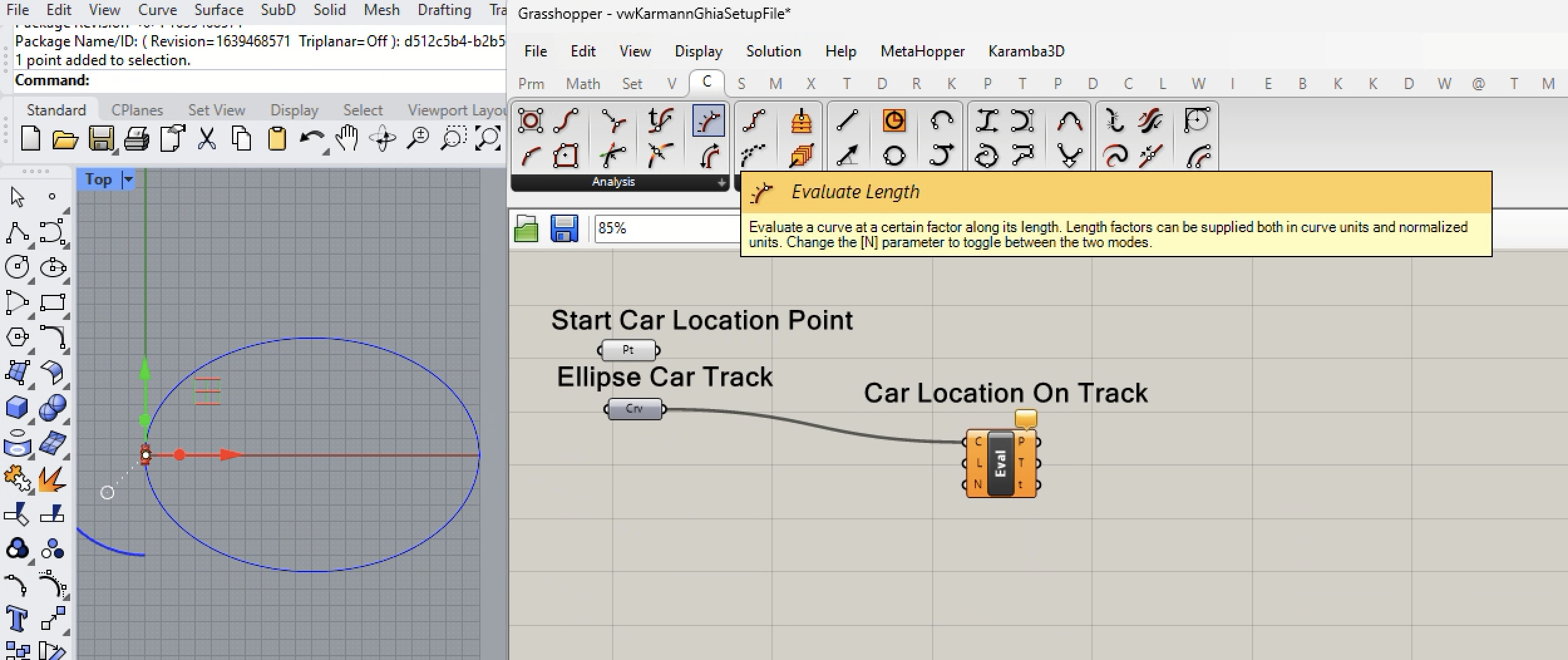Screen dimensions: 1568x660
Task: Select the Boolean Union spheres icon
Action: point(53,407)
